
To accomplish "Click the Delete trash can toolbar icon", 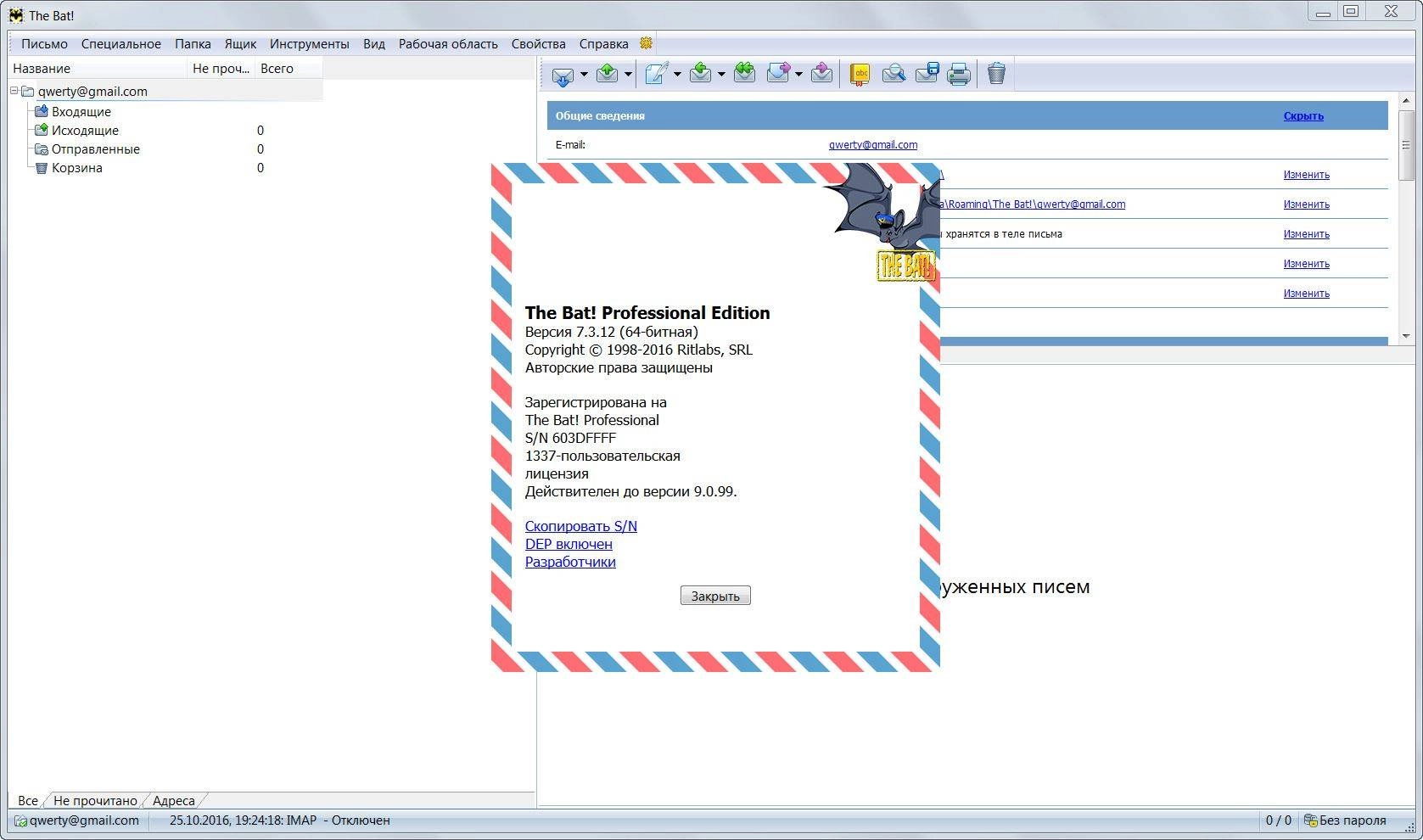I will click(x=996, y=74).
